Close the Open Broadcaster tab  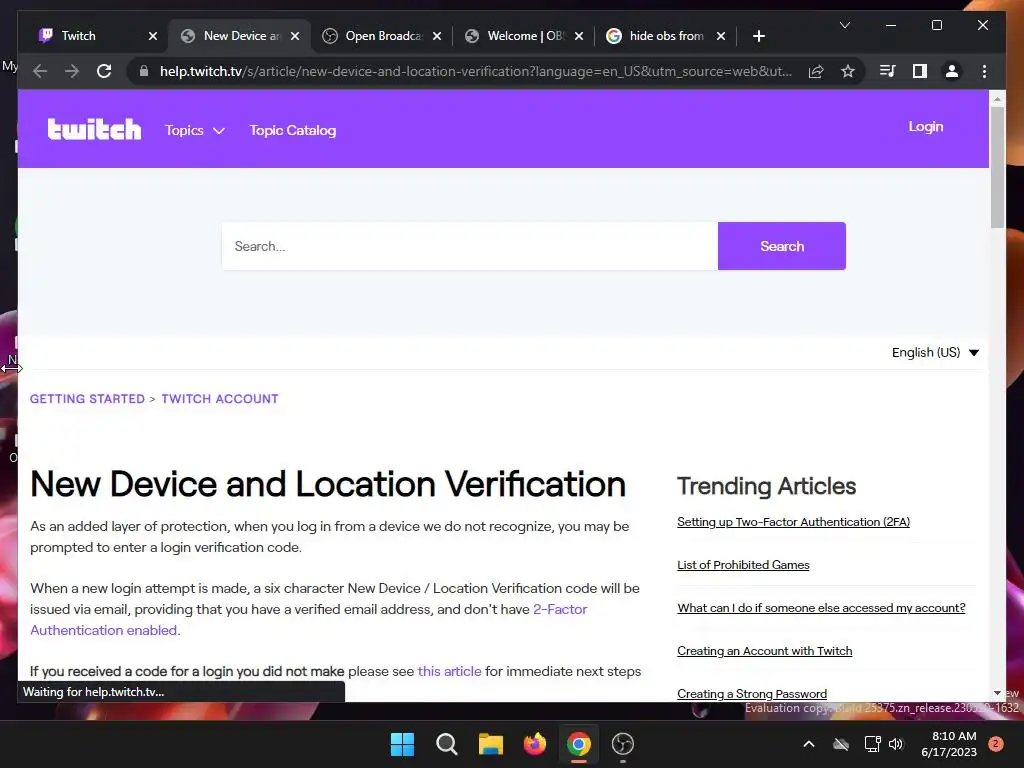(x=437, y=36)
